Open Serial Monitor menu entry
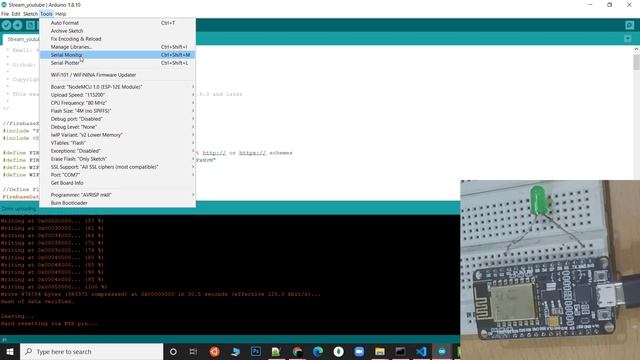This screenshot has width=640, height=360. point(118,55)
